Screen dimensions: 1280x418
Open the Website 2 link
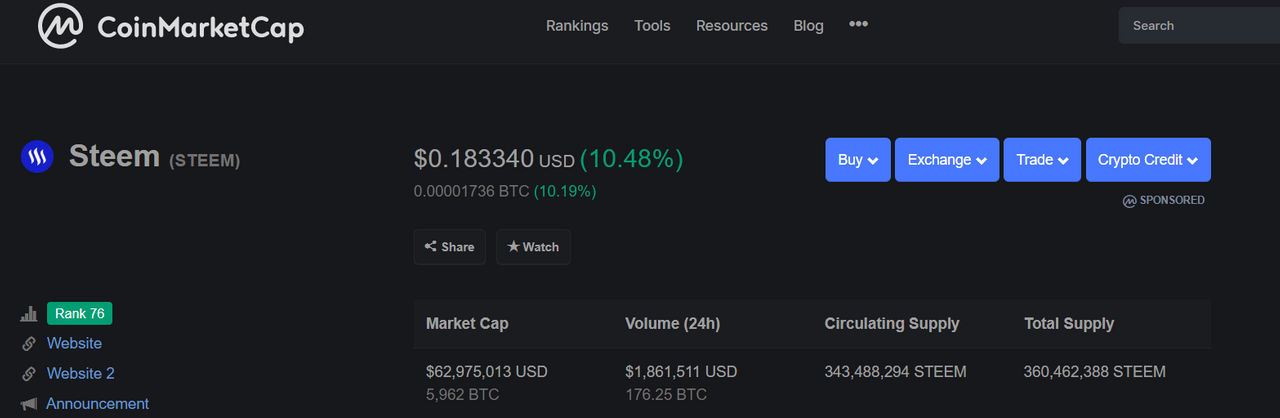coord(81,373)
